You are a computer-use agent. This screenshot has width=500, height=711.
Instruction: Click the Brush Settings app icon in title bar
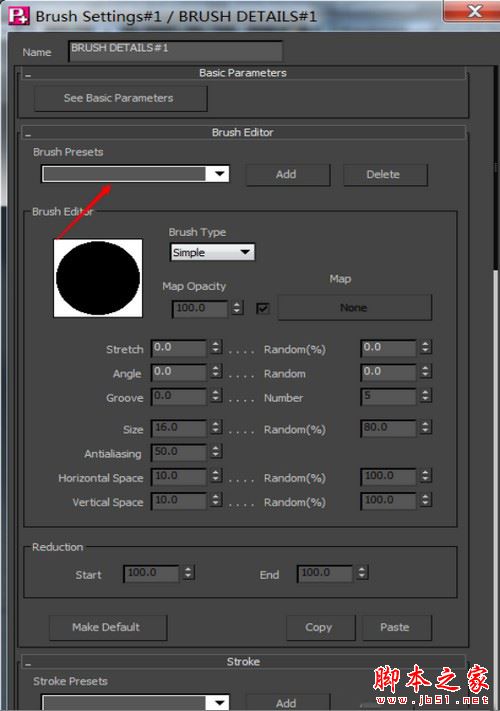tap(19, 16)
